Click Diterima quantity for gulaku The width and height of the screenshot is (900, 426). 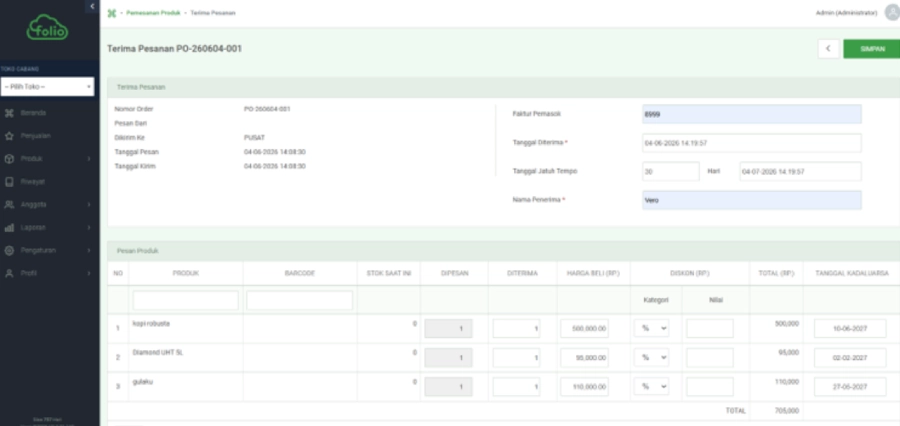coord(516,386)
